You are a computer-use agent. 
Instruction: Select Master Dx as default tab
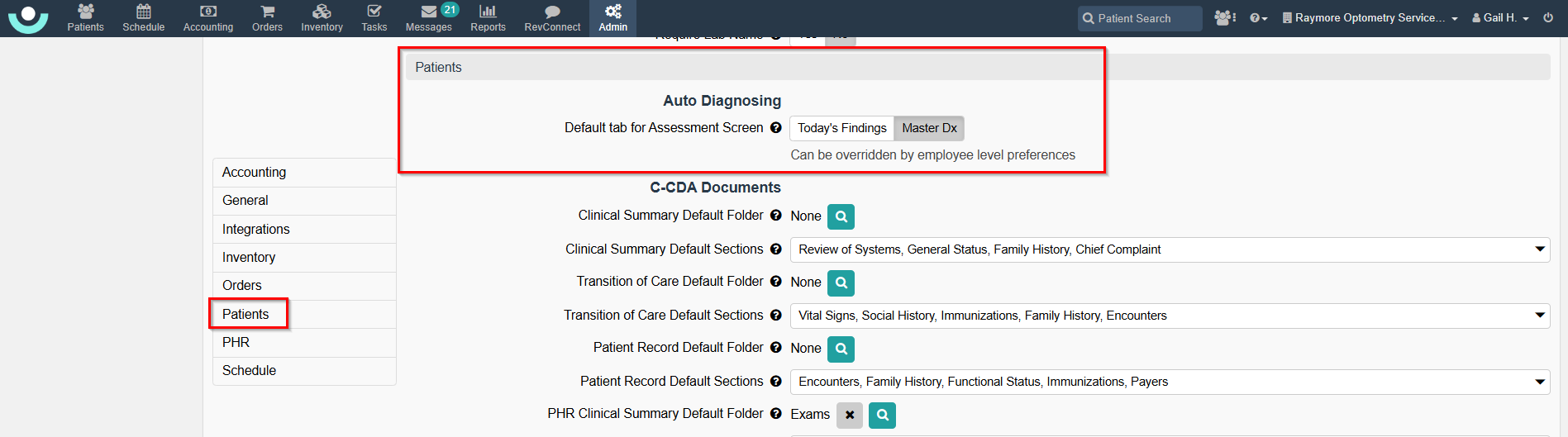(x=929, y=128)
